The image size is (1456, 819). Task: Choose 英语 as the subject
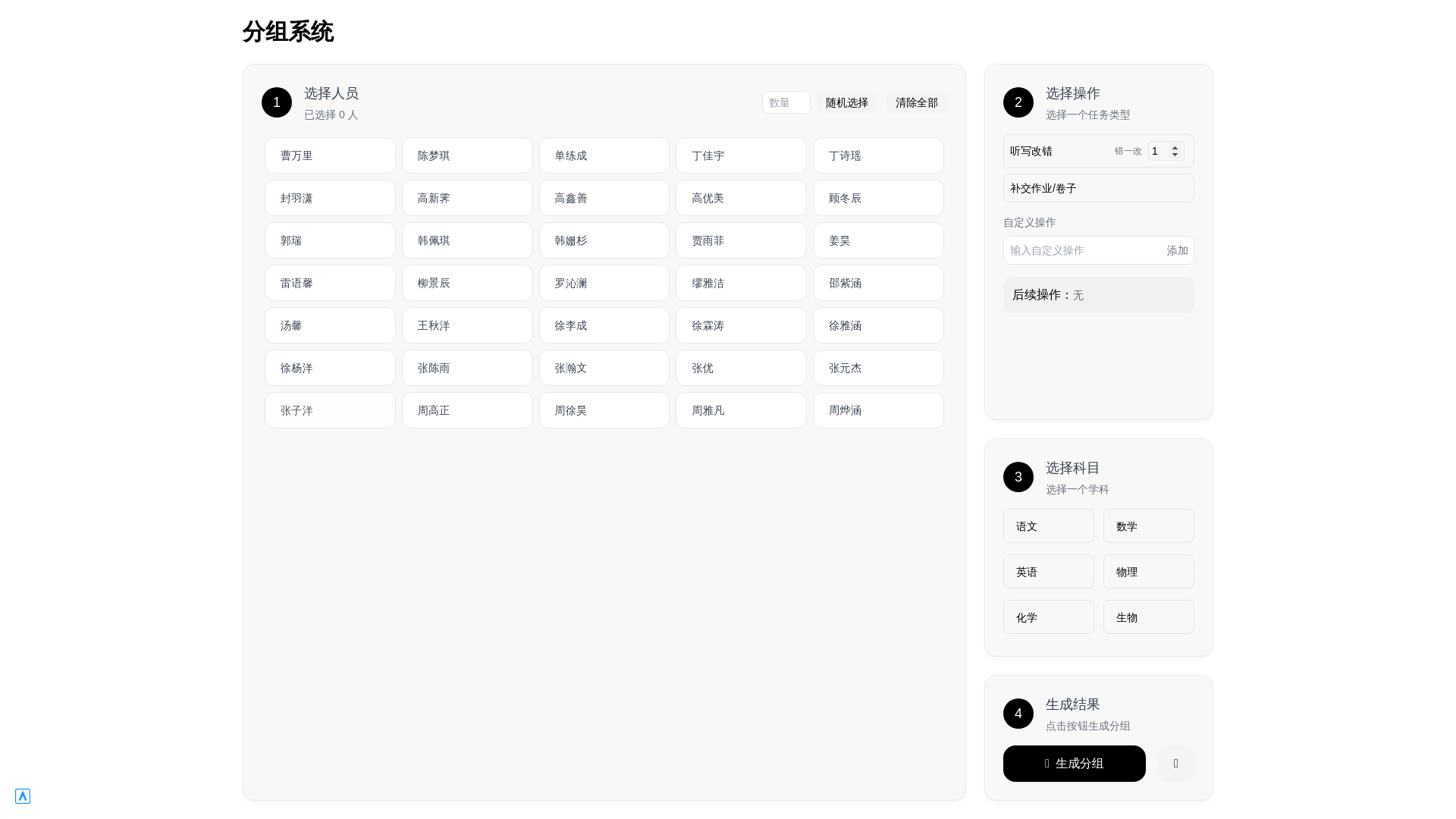click(1048, 572)
